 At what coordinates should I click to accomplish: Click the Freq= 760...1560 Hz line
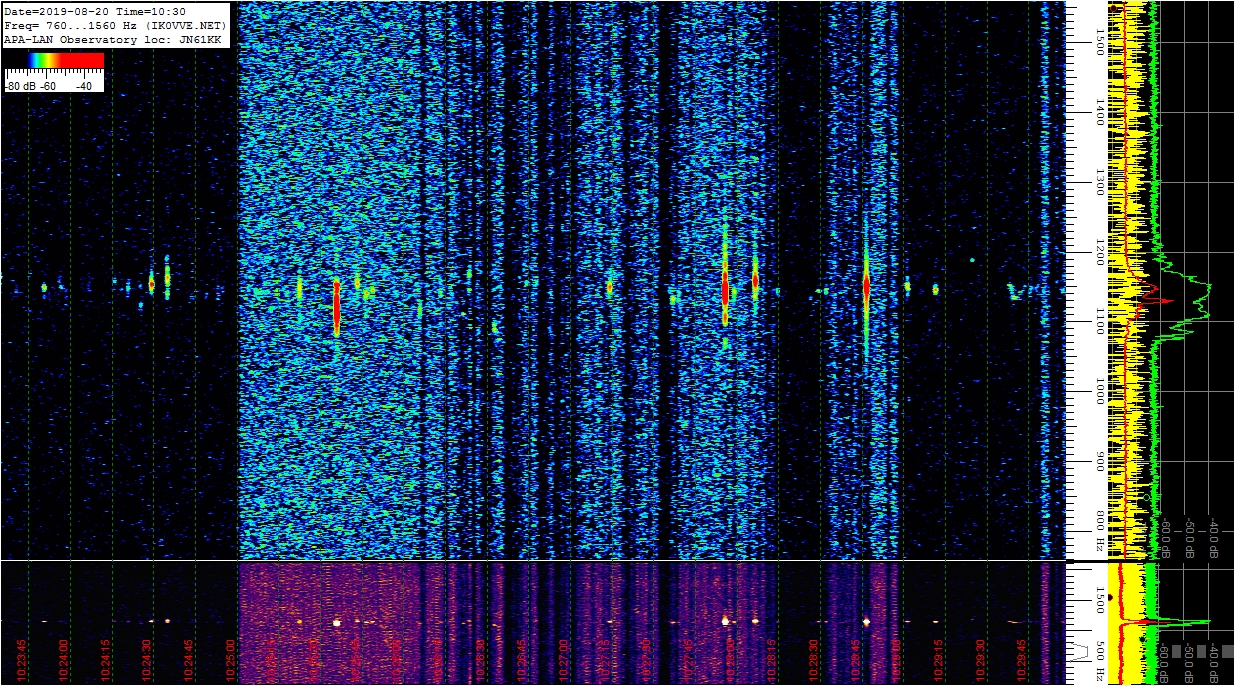(x=116, y=25)
